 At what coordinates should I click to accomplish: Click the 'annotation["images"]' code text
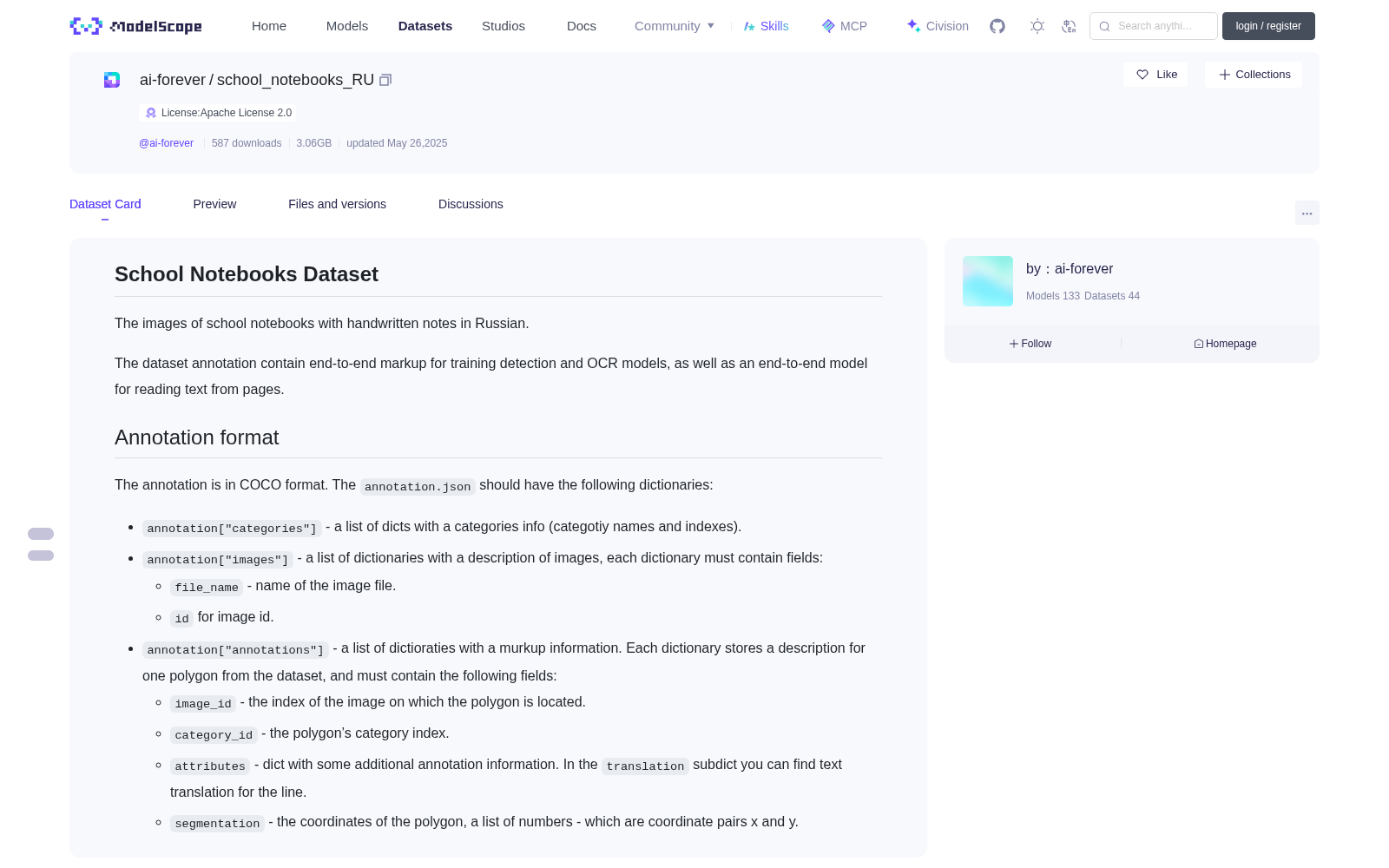218,559
